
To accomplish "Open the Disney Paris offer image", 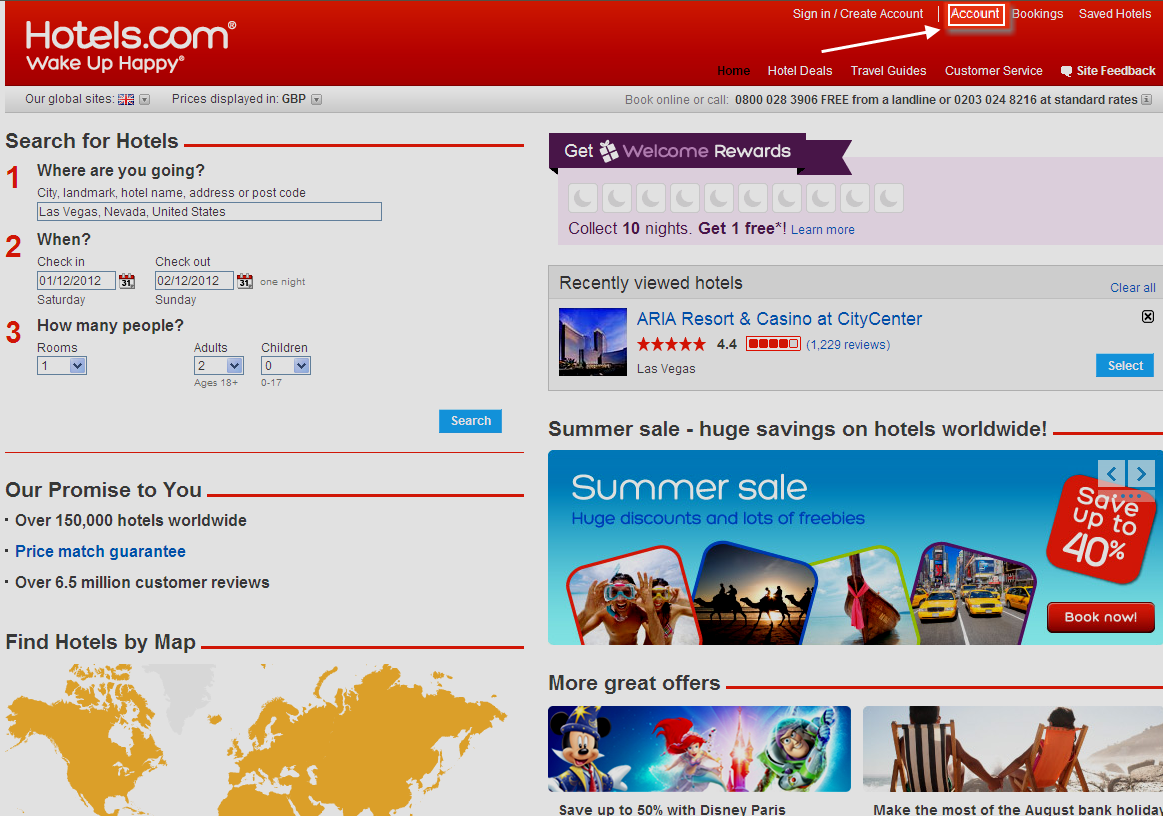I will coord(699,748).
